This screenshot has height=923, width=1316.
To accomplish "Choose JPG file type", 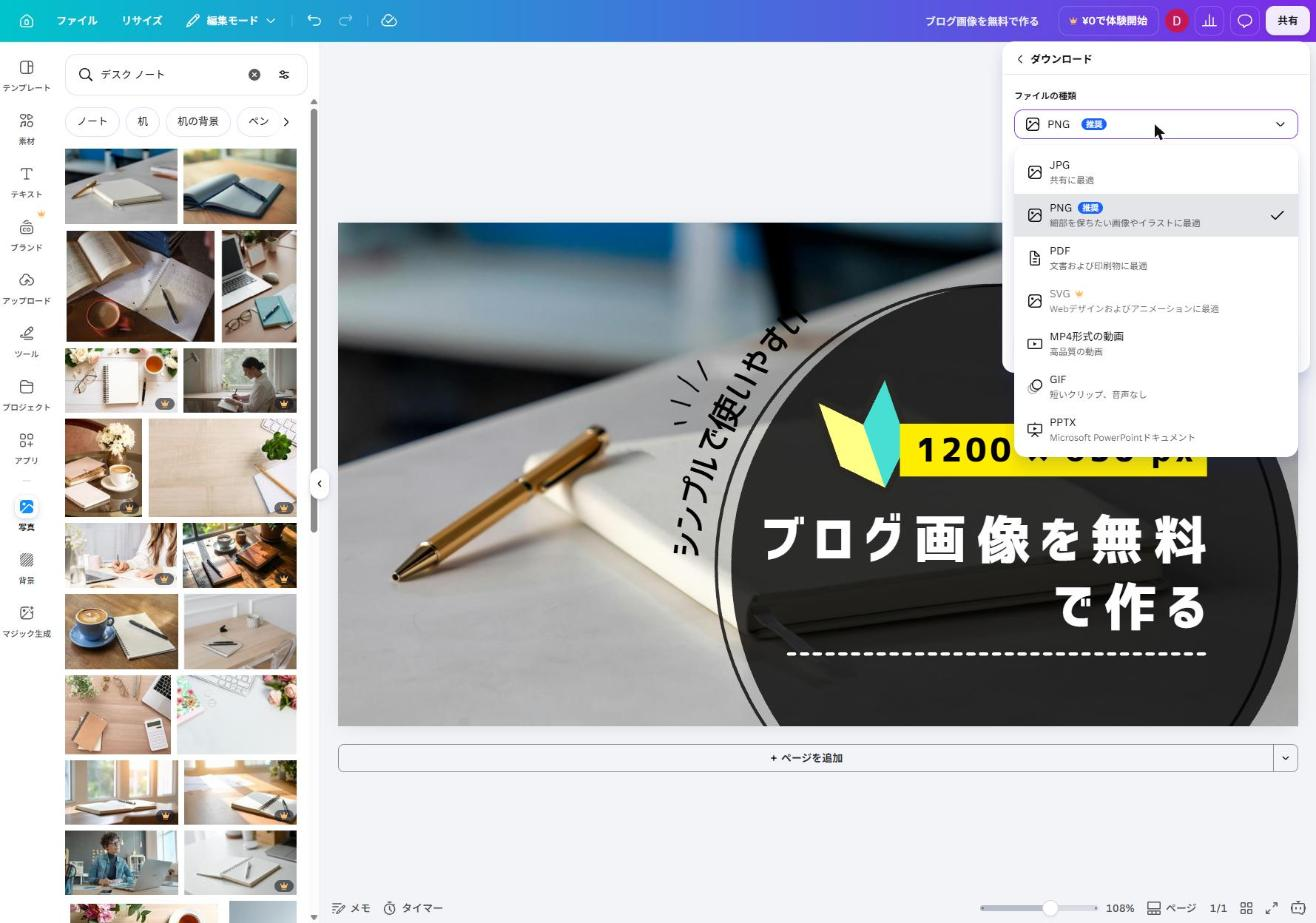I will (x=1155, y=172).
